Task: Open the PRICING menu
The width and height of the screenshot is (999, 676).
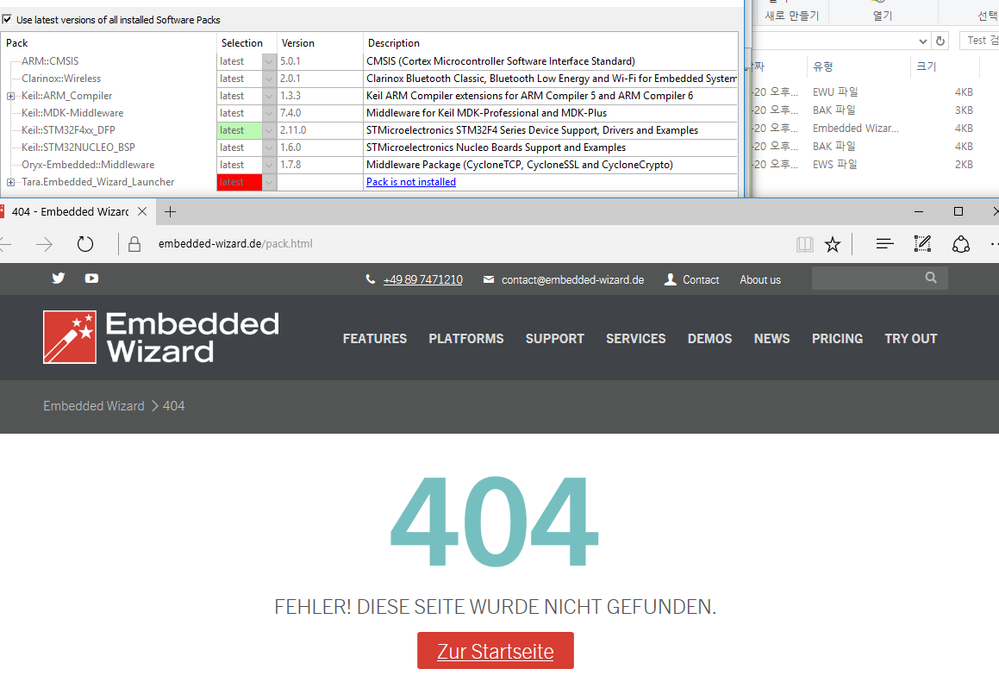Action: coord(837,338)
